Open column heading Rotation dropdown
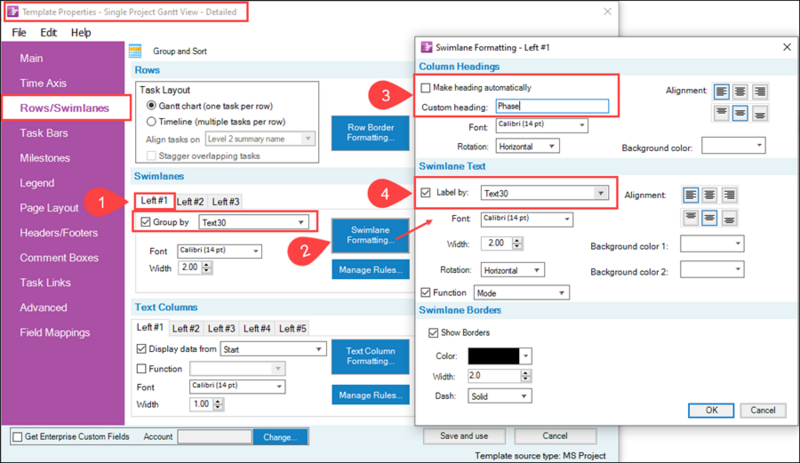 (x=527, y=147)
